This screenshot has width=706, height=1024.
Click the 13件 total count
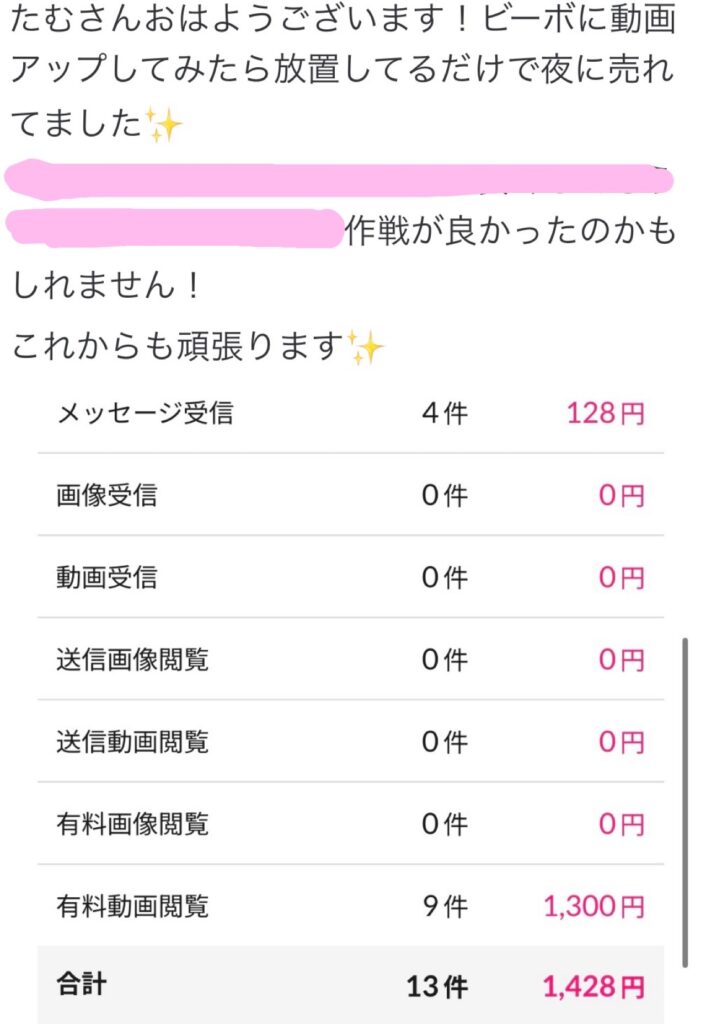coord(438,987)
